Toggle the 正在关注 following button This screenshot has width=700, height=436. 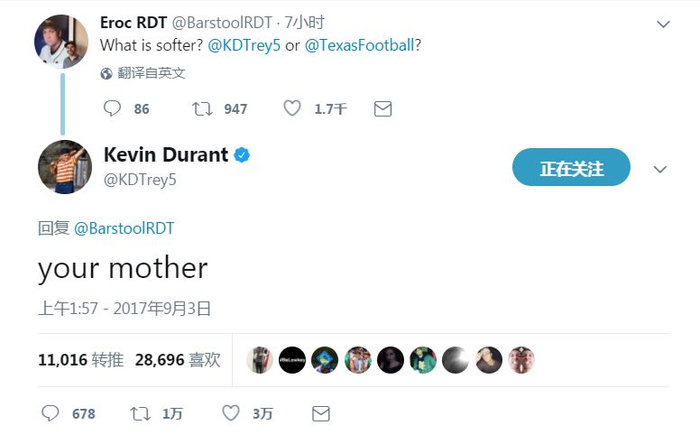pos(571,168)
